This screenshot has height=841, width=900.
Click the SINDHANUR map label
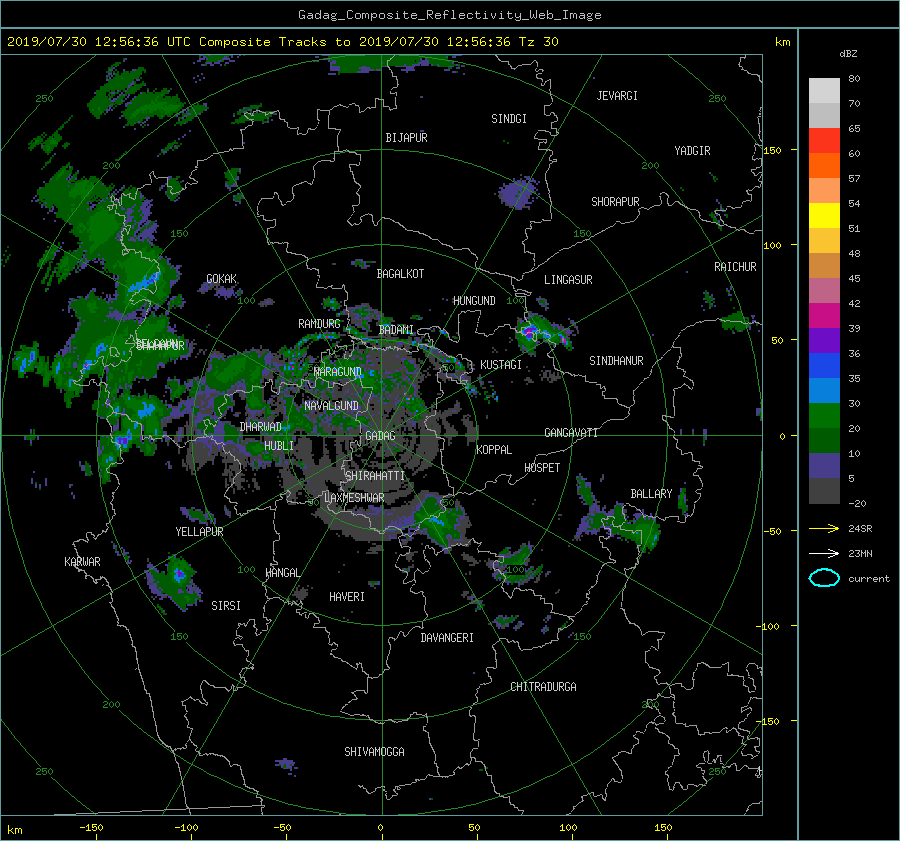(616, 361)
